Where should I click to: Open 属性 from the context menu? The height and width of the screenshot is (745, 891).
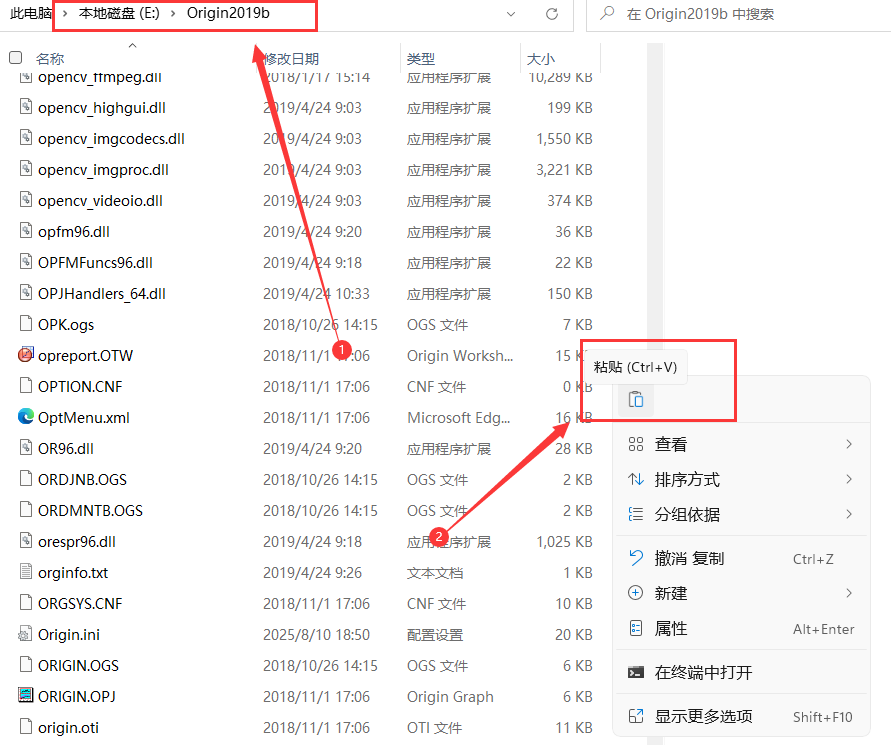click(x=742, y=629)
